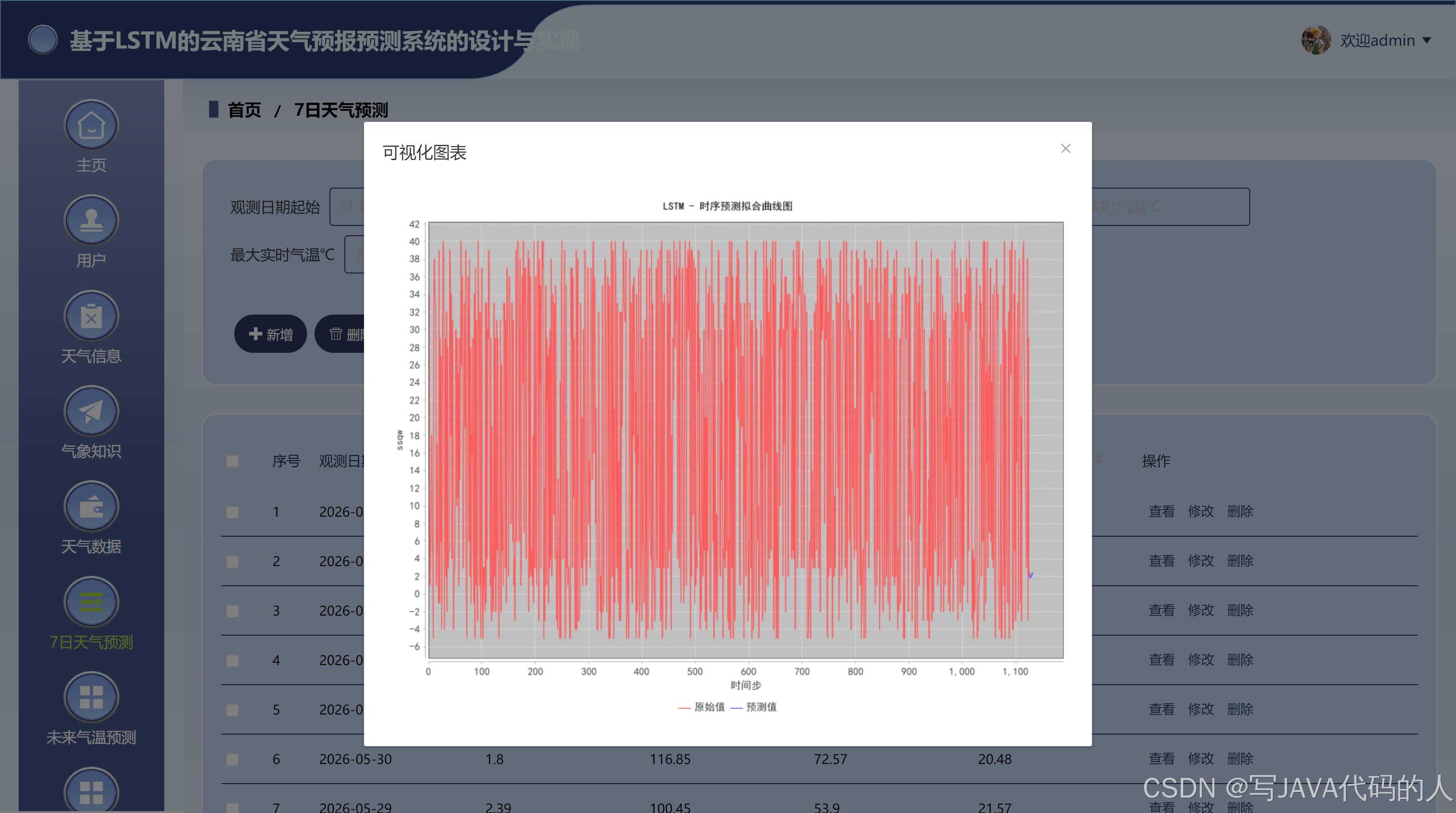Screen dimensions: 1456x813
Task: Click 修改 in row 2
Action: (x=1201, y=561)
